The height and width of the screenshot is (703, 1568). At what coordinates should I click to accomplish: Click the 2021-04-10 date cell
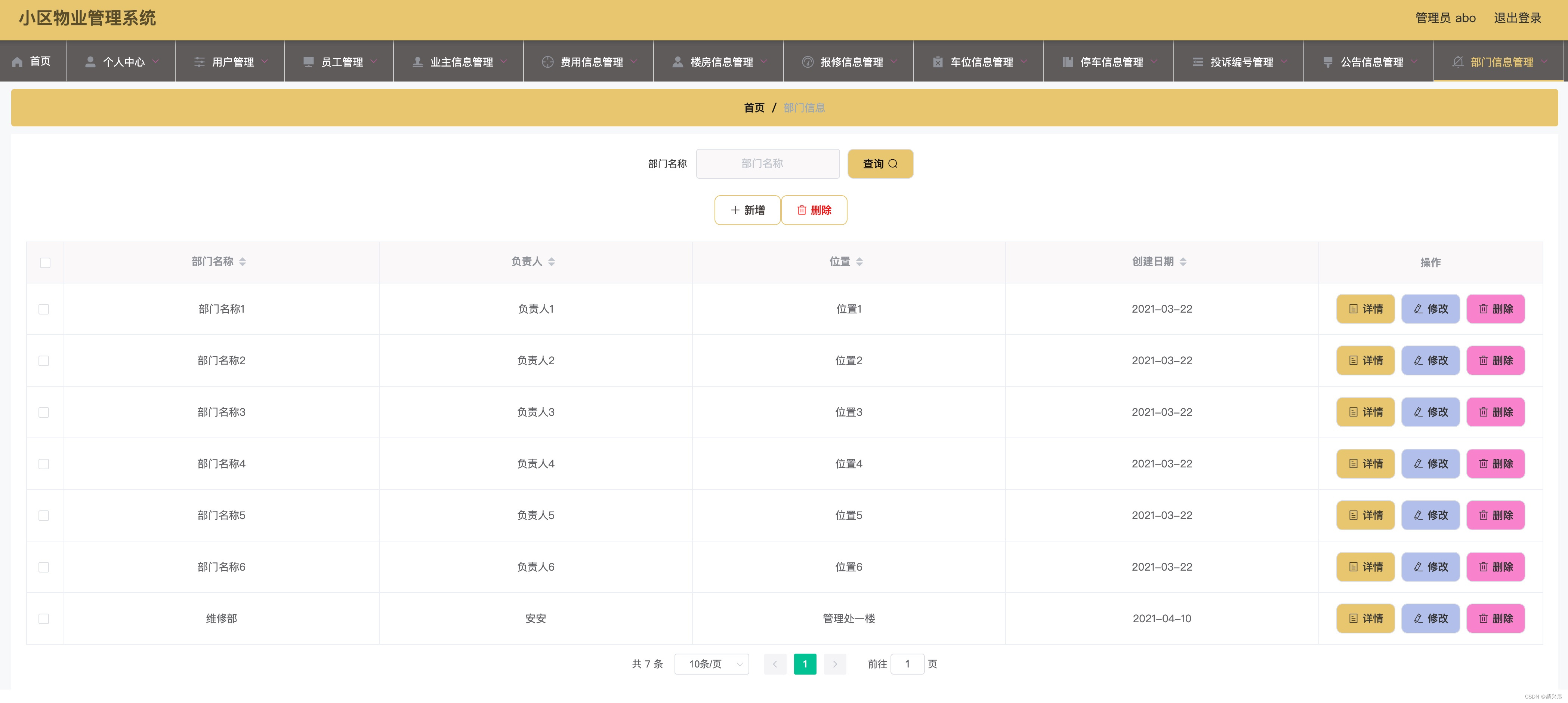tap(1161, 619)
